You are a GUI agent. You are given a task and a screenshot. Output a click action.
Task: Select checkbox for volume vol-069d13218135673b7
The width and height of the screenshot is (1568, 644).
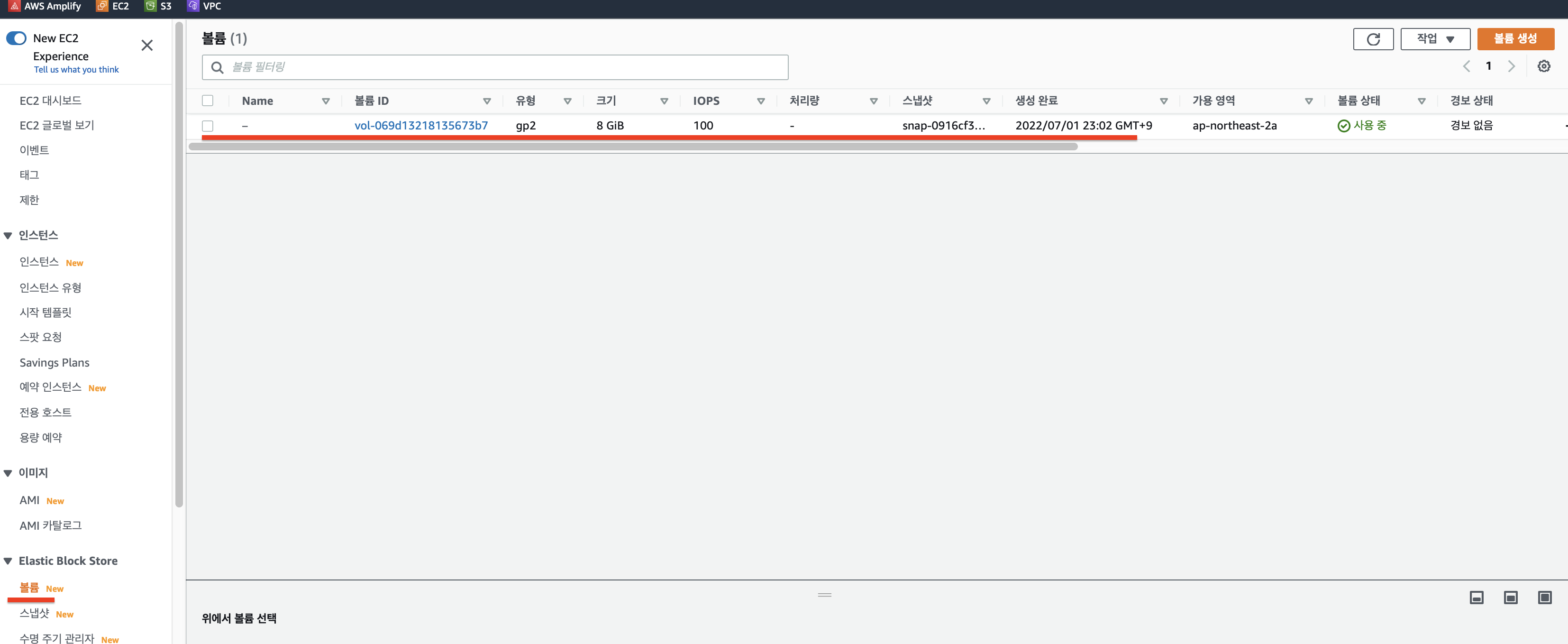click(x=208, y=126)
